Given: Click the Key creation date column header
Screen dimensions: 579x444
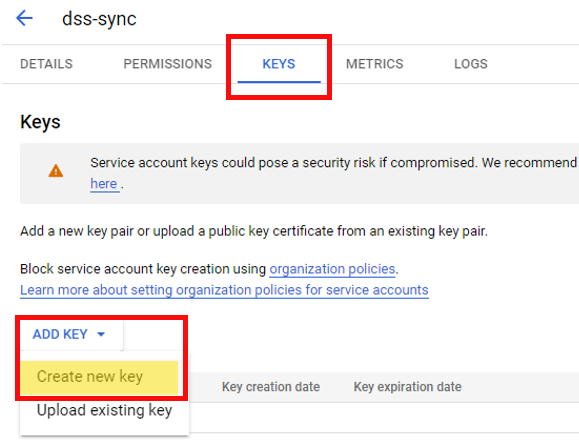Looking at the screenshot, I should 271,387.
